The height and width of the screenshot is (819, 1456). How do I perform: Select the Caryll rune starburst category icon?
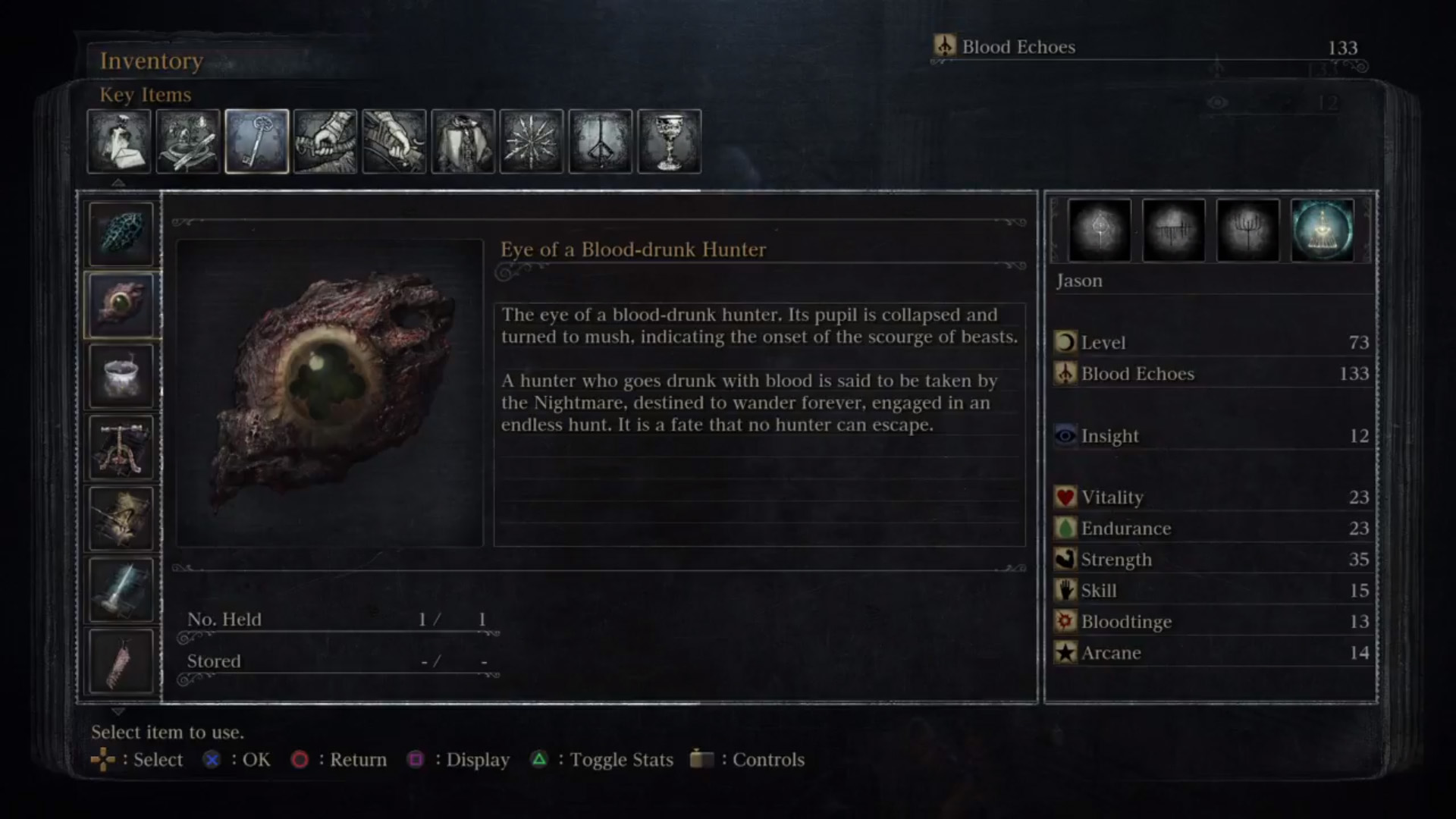(532, 141)
